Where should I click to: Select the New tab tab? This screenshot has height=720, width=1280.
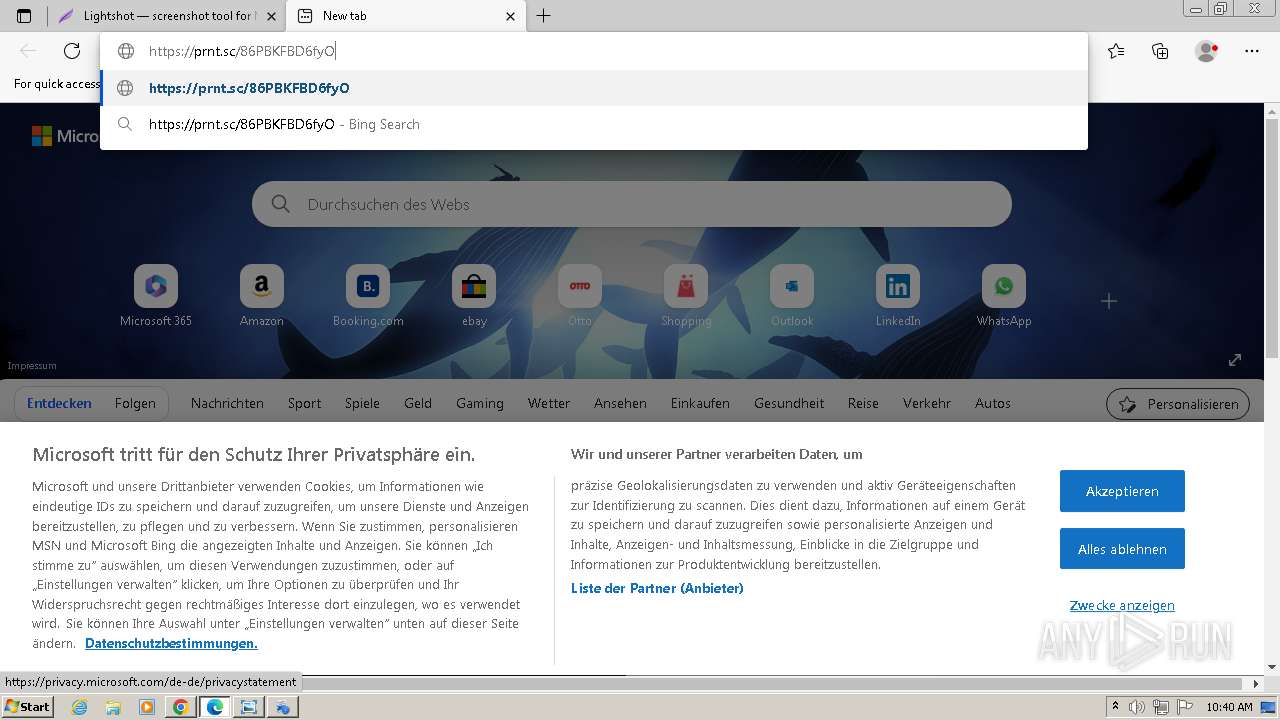pos(405,16)
